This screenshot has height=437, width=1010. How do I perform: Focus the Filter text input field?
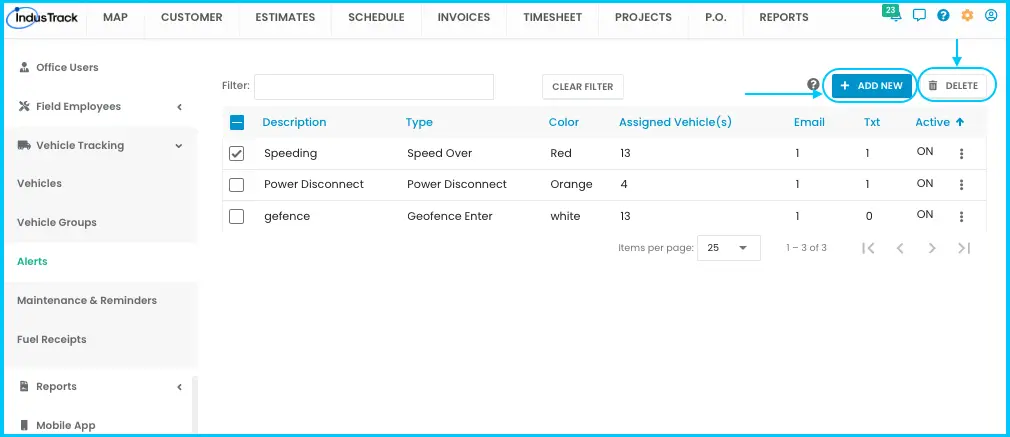click(x=374, y=87)
